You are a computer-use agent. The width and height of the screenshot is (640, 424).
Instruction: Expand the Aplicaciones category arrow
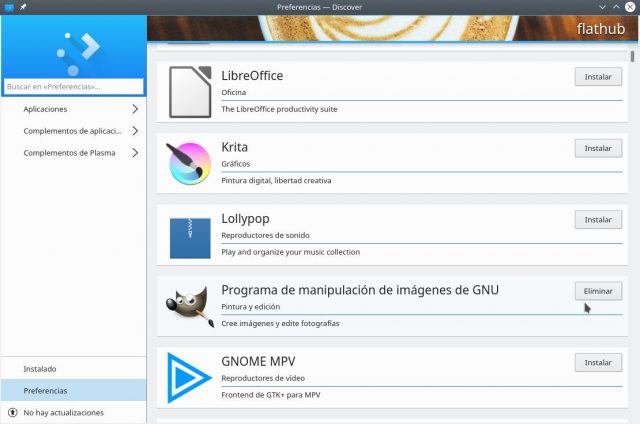[x=135, y=109]
